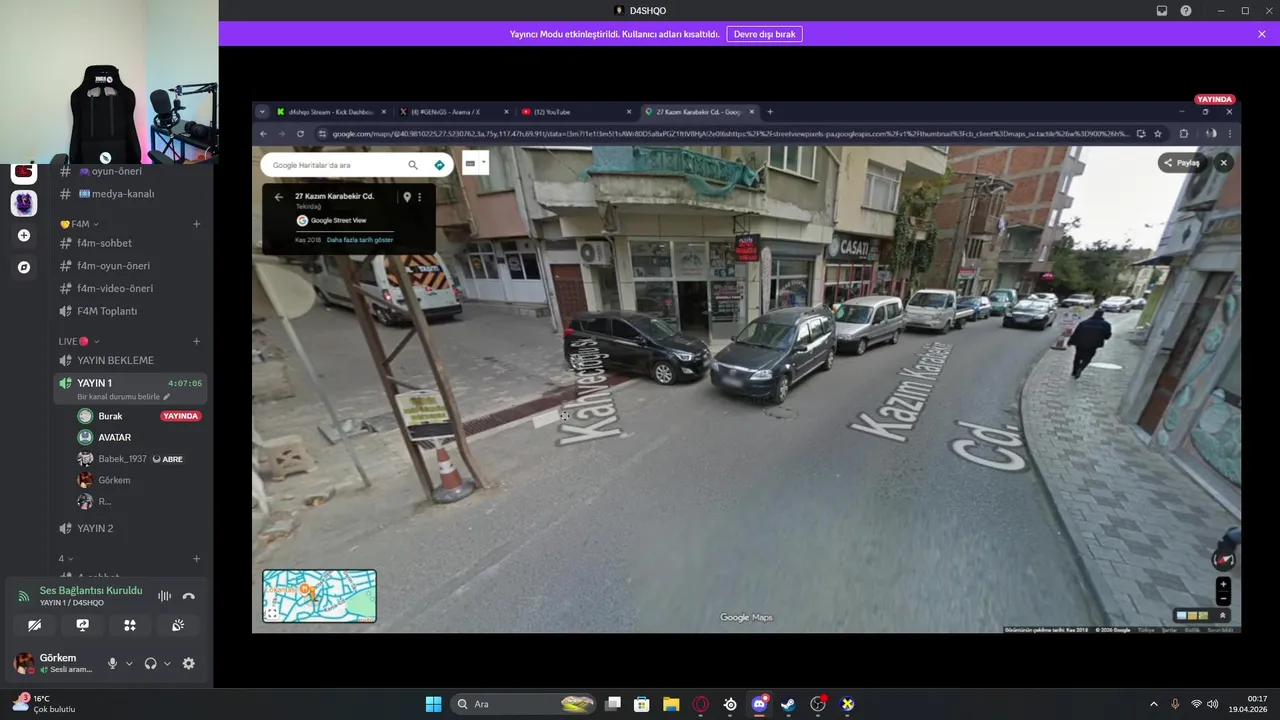Viewport: 1280px width, 720px height.
Task: Click the Street View minimap thumbnail
Action: pos(319,596)
